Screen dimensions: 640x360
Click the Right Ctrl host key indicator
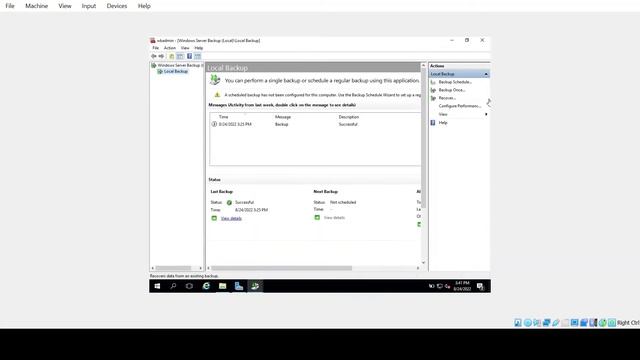coord(628,323)
